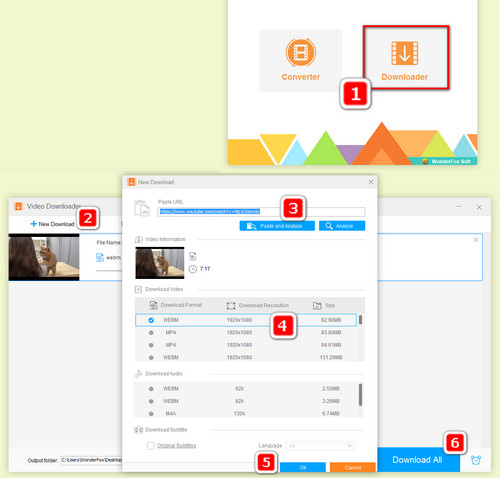Click the video thumbnail in New Download dialog
The height and width of the screenshot is (478, 500).
coord(160,263)
